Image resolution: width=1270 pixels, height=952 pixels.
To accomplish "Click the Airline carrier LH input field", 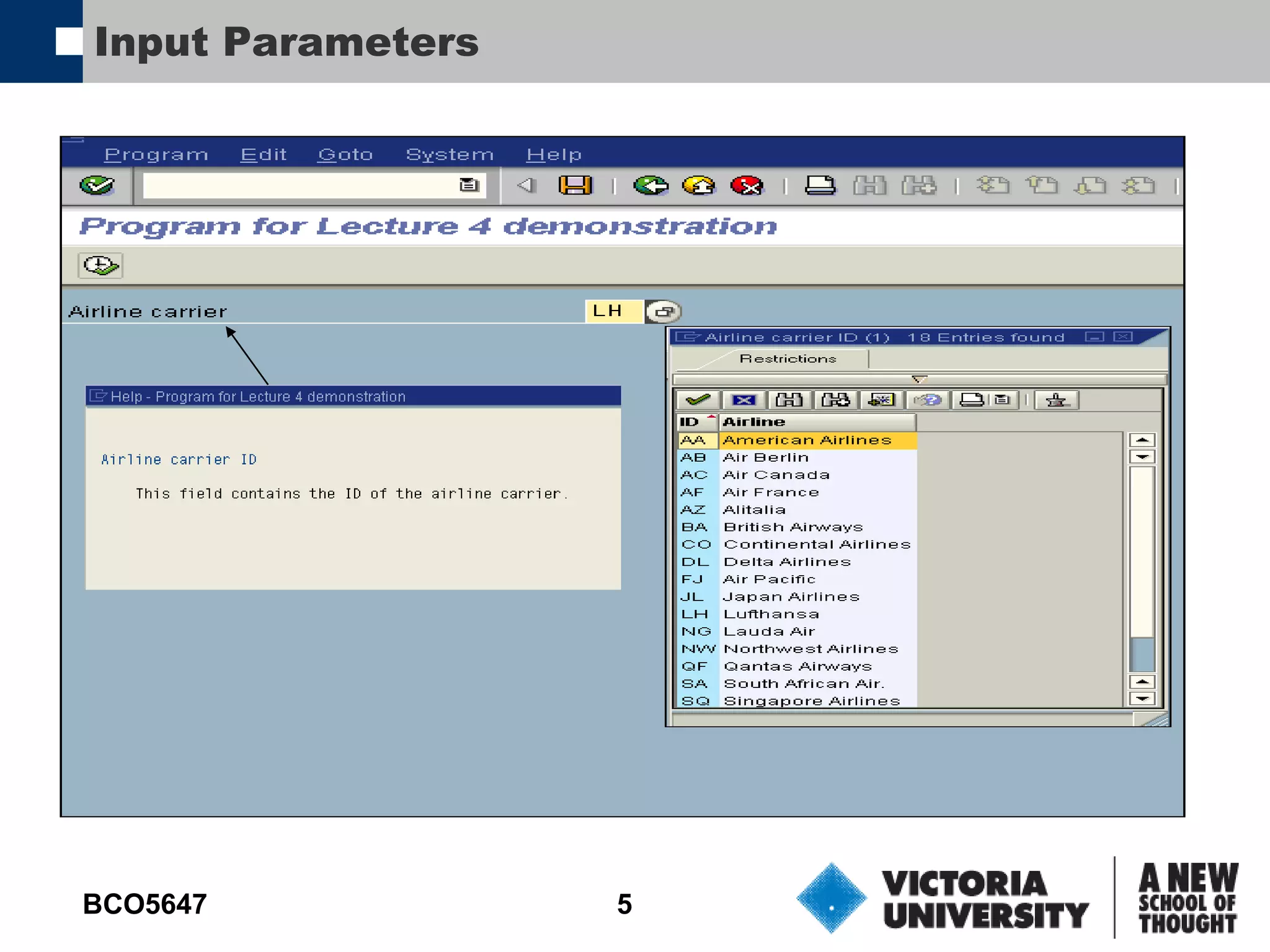I will [613, 311].
